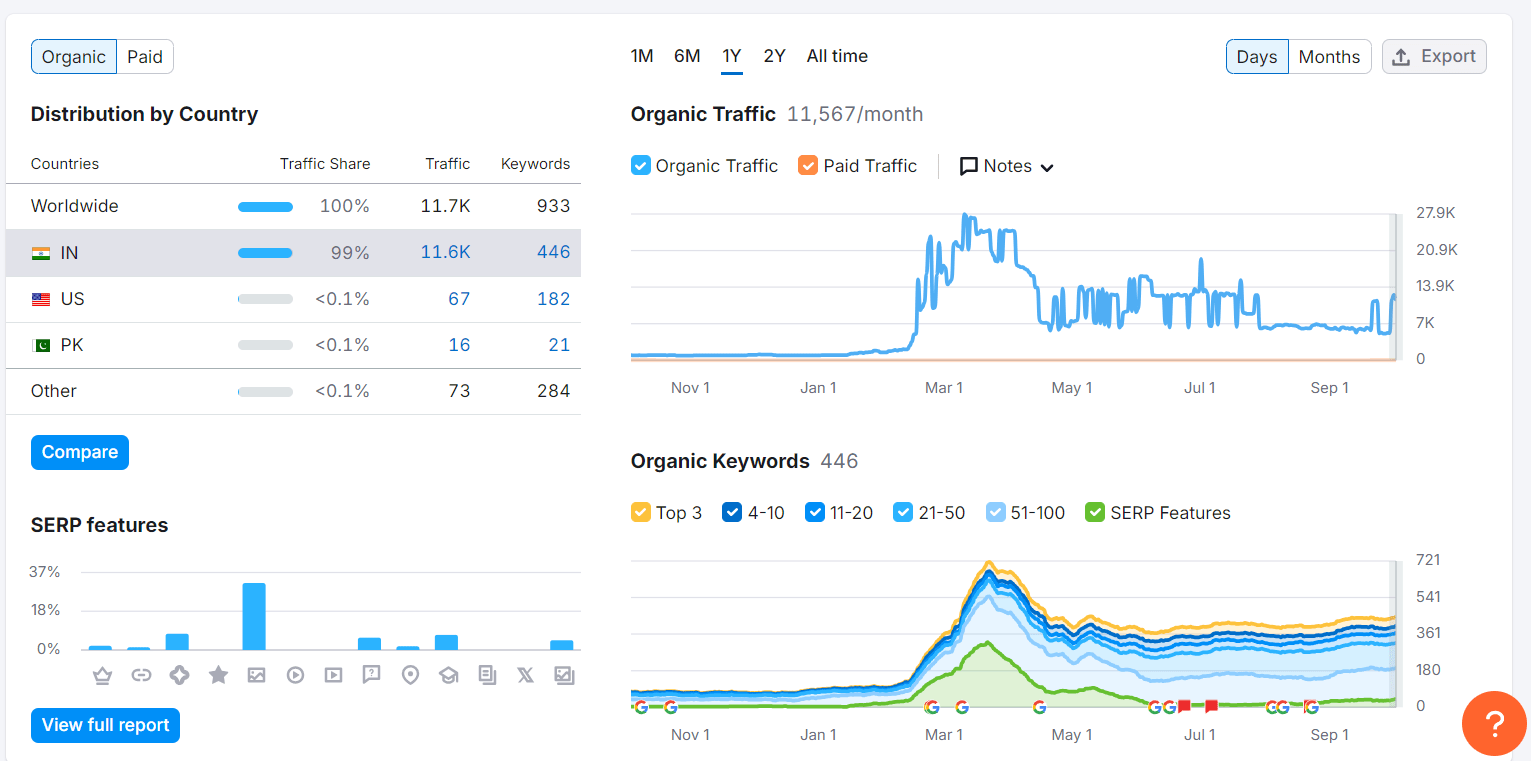Click the map pin local pack icon
This screenshot has height=761, width=1531.
[410, 676]
